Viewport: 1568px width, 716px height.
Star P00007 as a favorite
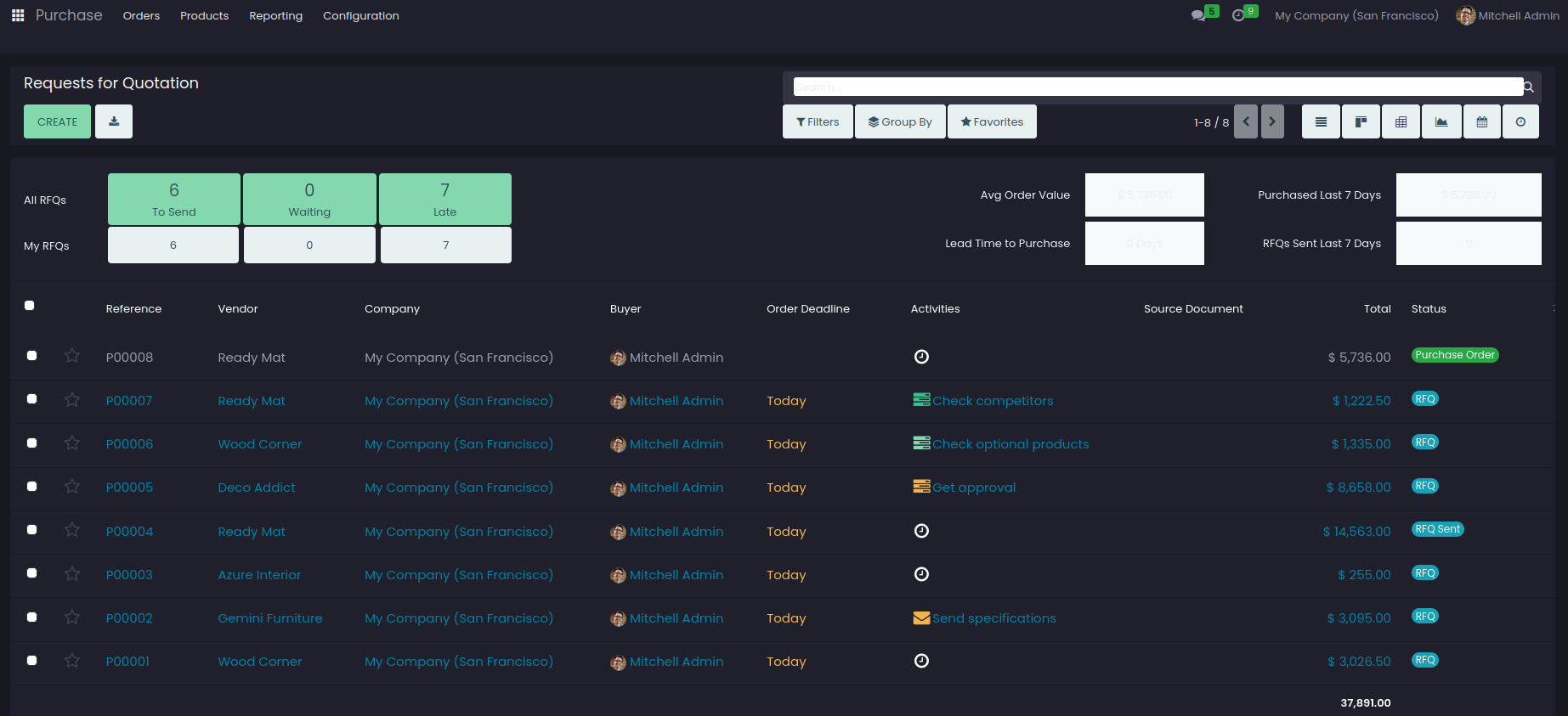(x=72, y=399)
